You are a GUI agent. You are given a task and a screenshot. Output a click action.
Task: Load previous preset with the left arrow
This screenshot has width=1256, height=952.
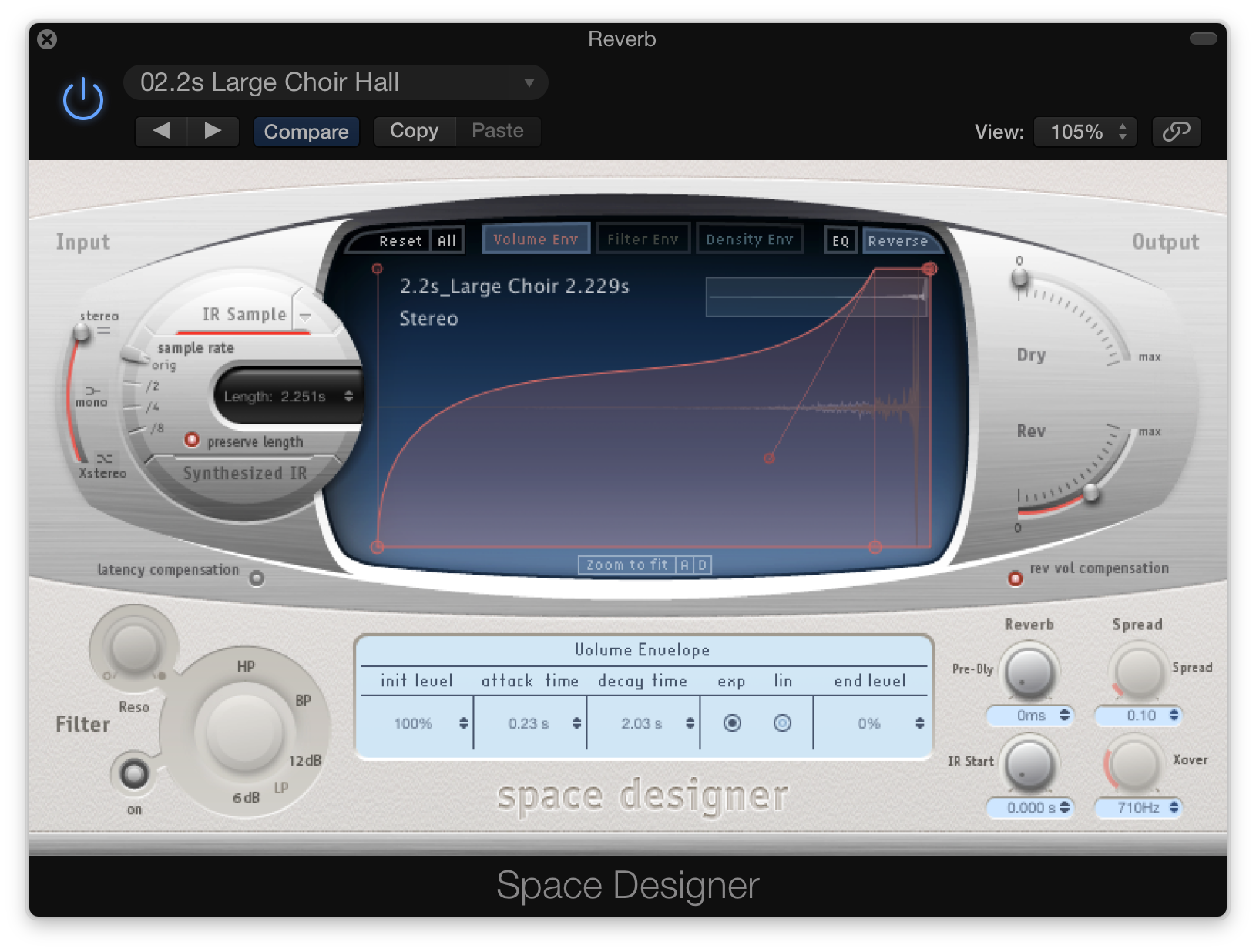pos(161,131)
